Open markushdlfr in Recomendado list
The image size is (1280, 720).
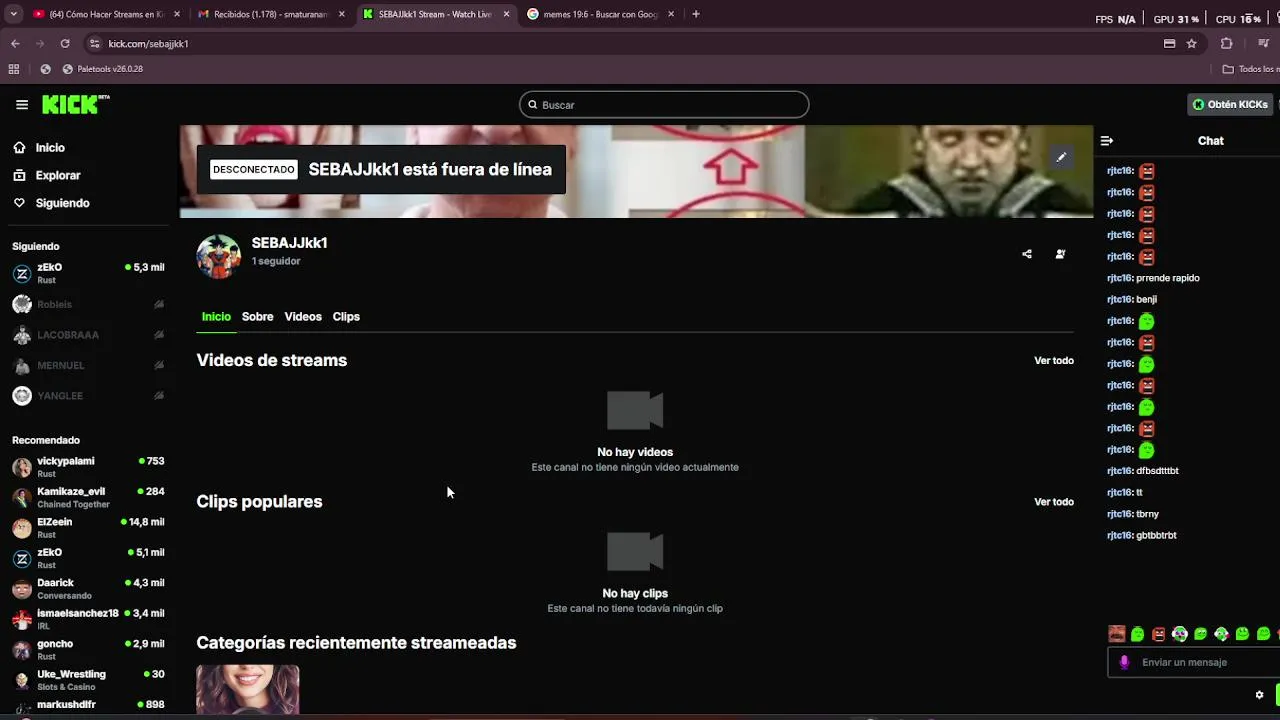tap(88, 706)
